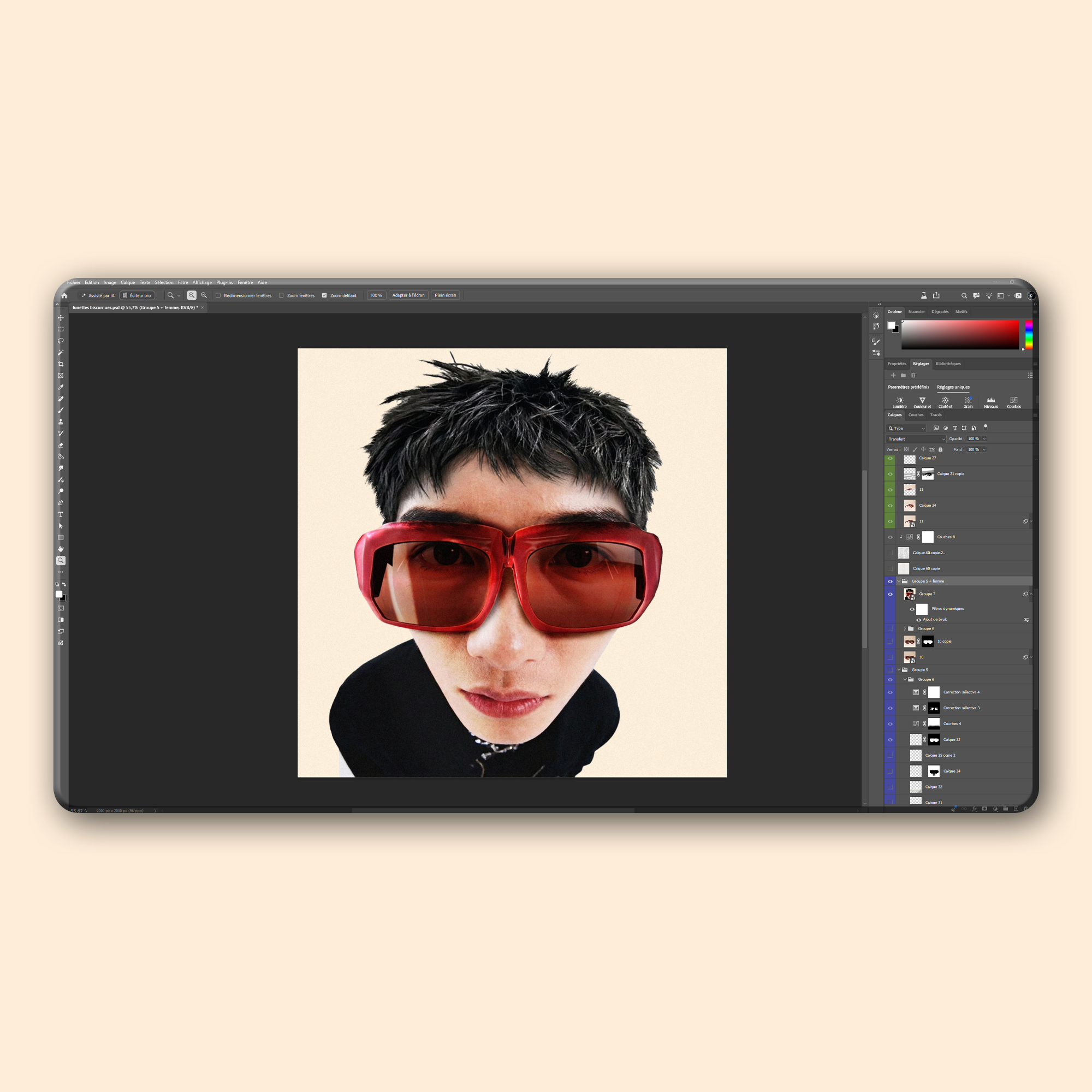The width and height of the screenshot is (1092, 1092).
Task: Select the Lasso tool
Action: coord(61,341)
